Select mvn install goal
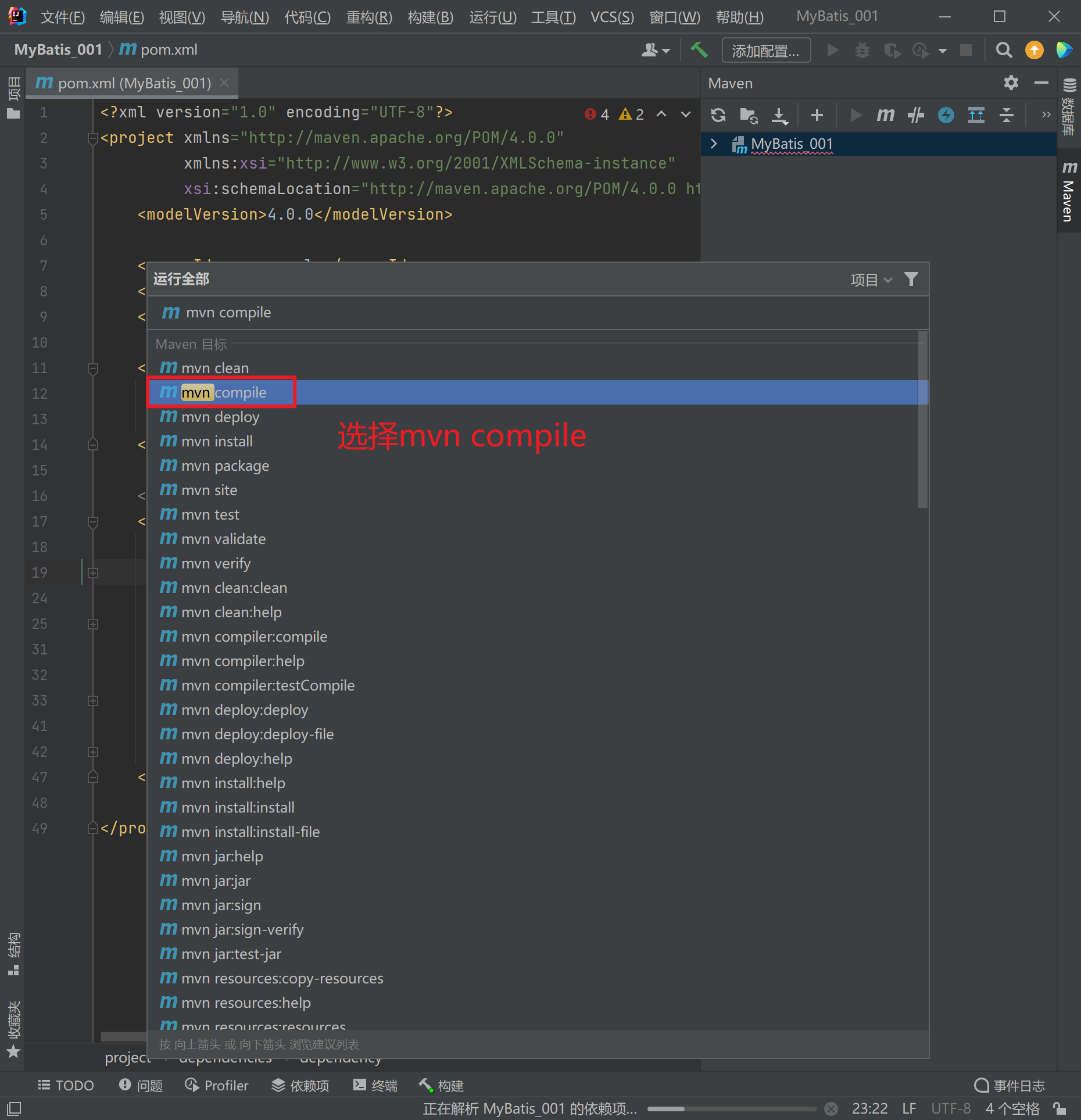Image resolution: width=1081 pixels, height=1120 pixels. pos(538,441)
